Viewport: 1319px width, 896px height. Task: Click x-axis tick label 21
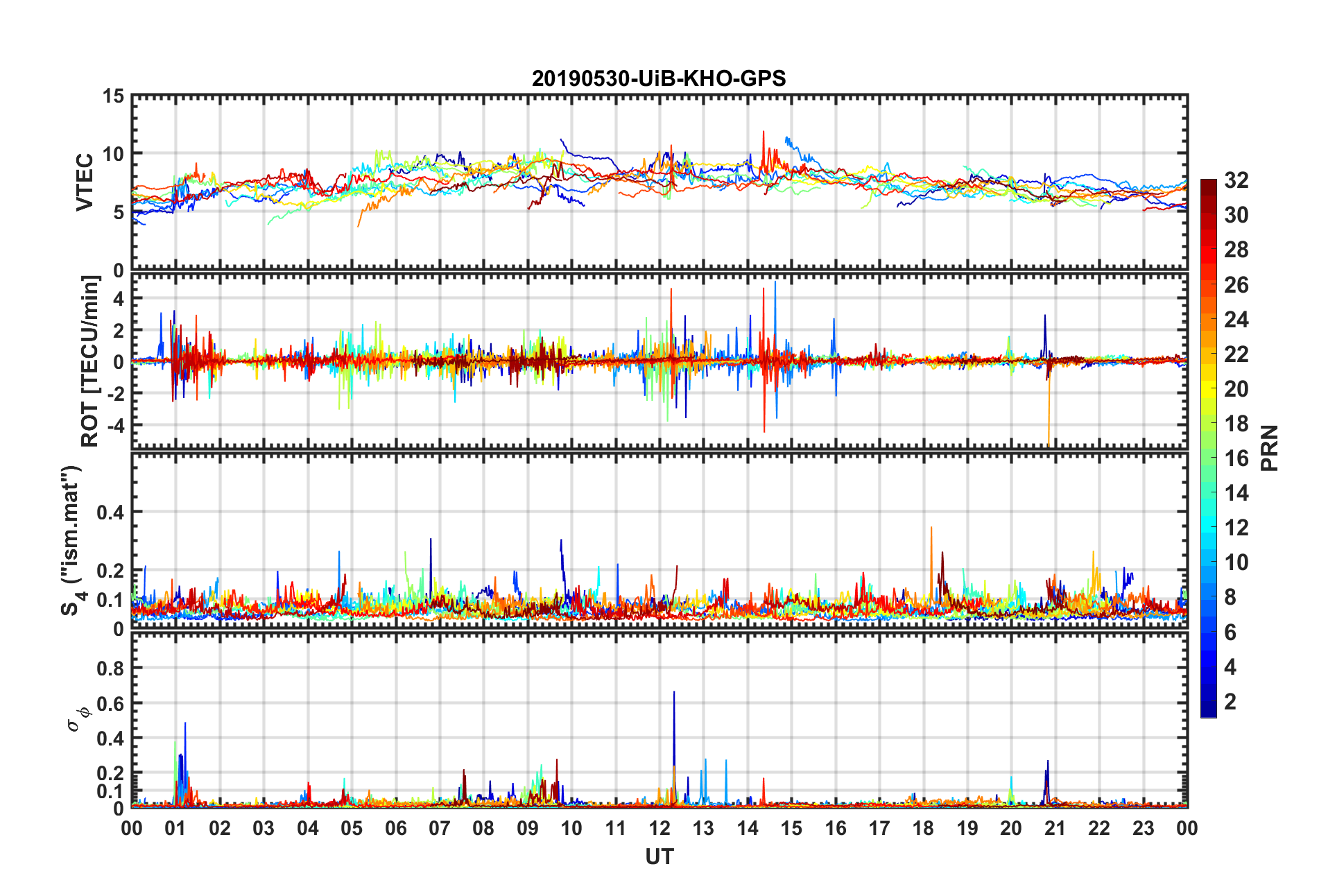click(1055, 829)
